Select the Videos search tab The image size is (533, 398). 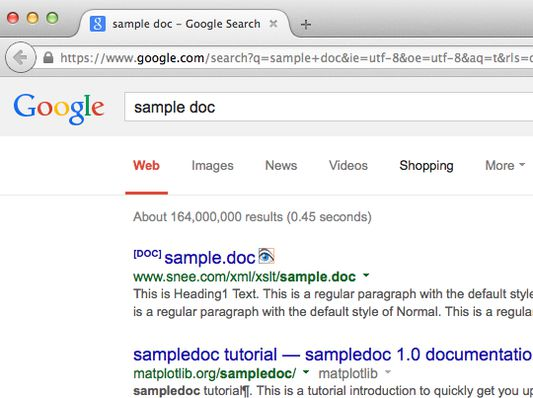pyautogui.click(x=348, y=166)
